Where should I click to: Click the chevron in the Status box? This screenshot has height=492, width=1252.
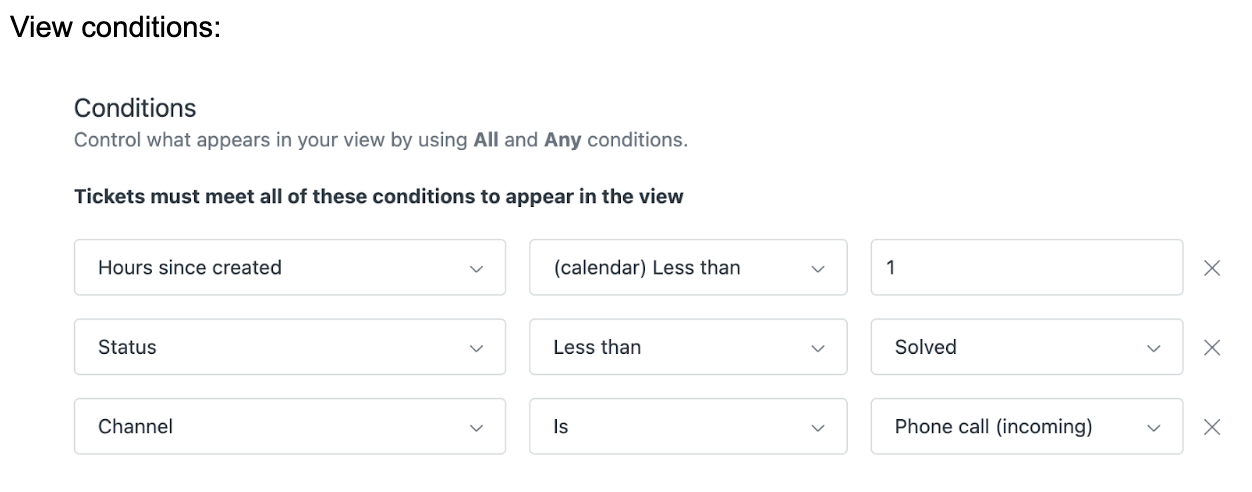coord(476,348)
